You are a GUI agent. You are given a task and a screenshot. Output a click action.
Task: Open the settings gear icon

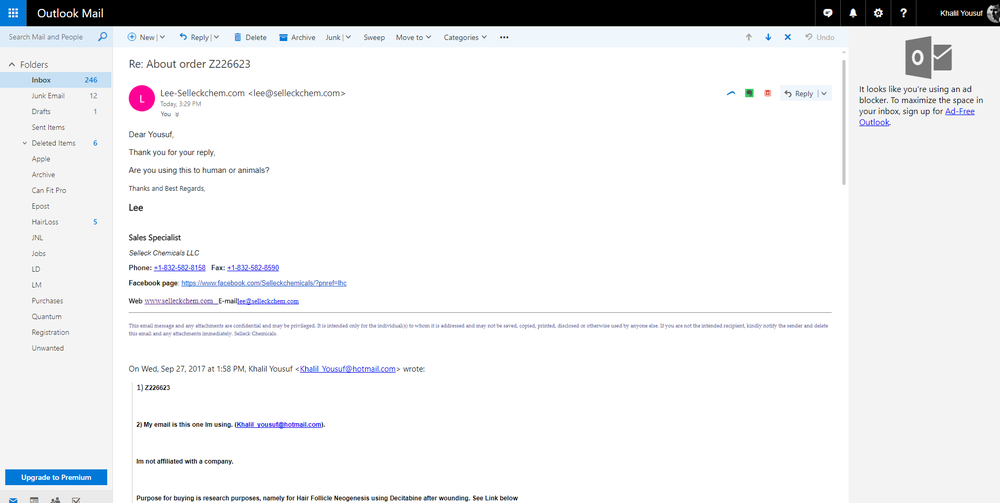point(878,13)
